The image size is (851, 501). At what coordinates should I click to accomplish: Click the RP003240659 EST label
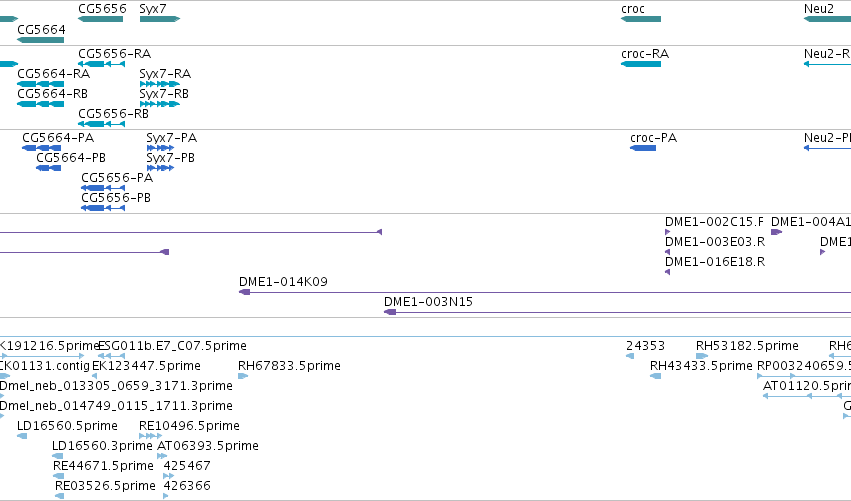tap(804, 366)
